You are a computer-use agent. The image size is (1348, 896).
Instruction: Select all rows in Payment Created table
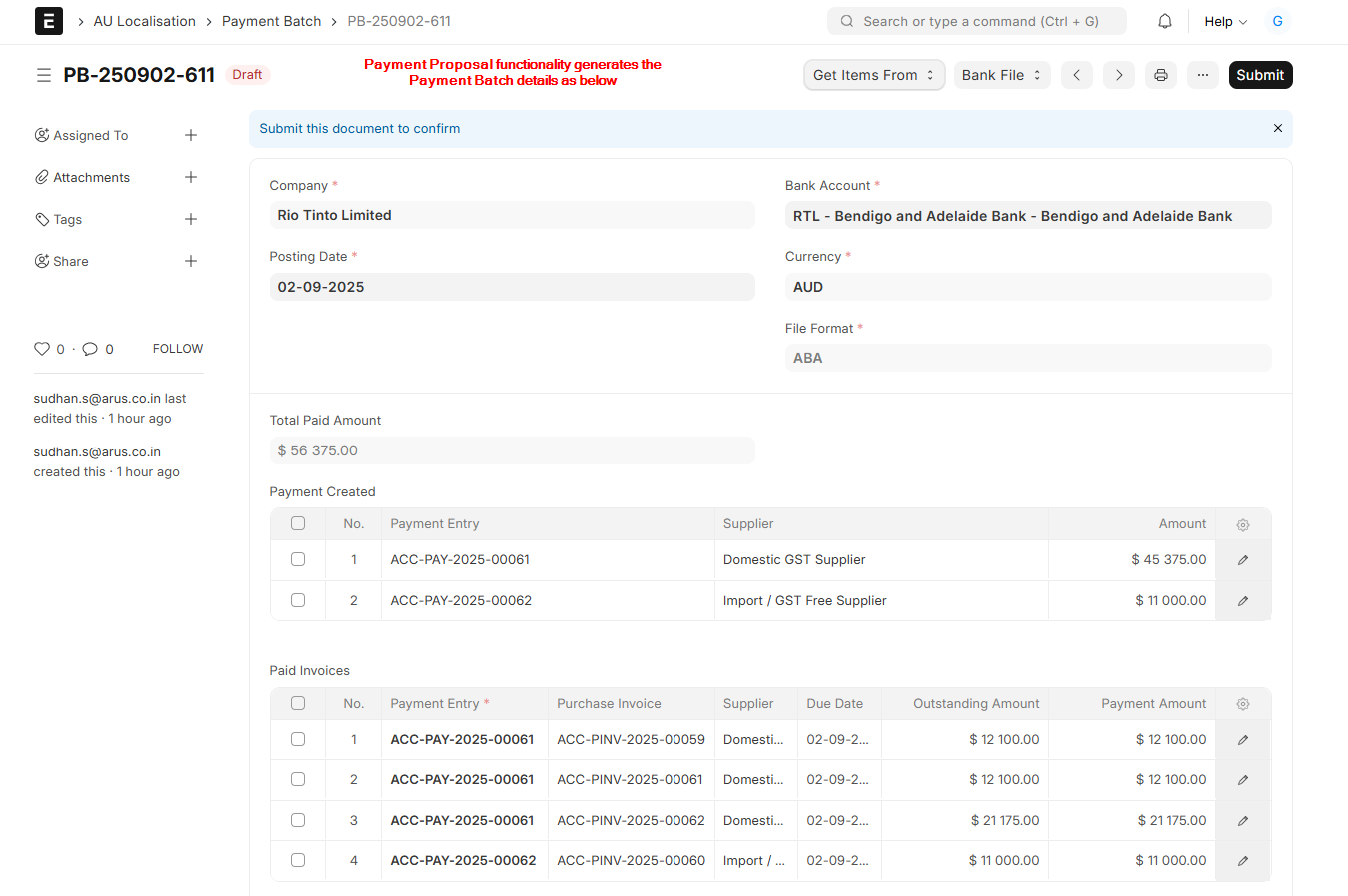tap(298, 523)
